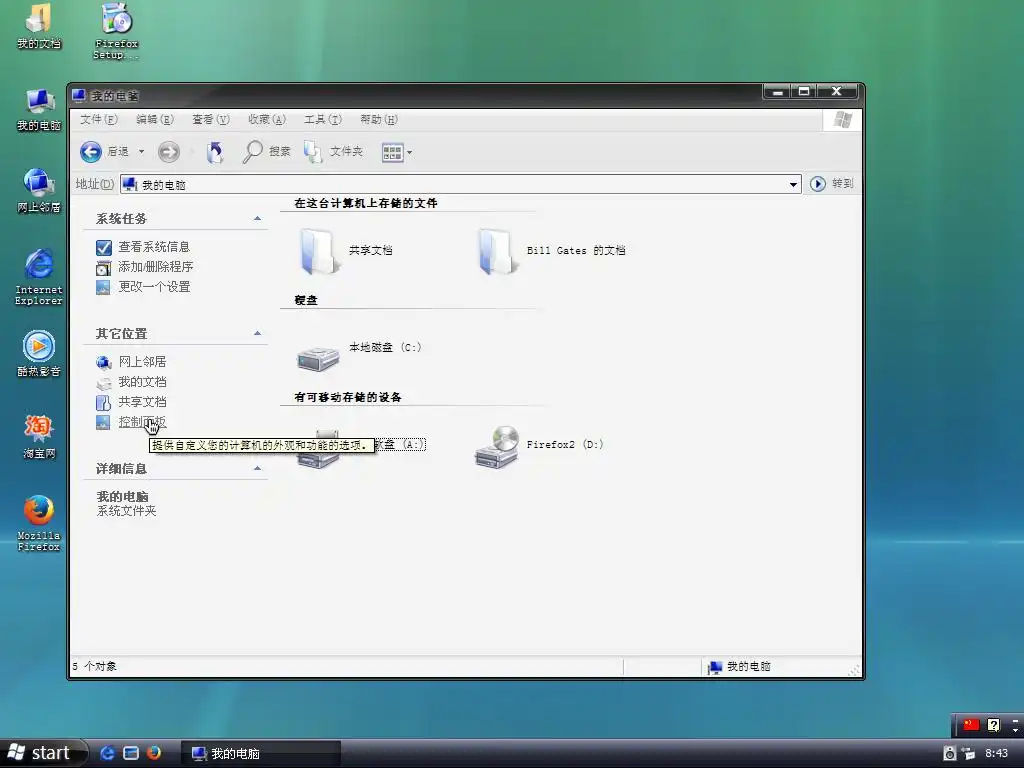Collapse the 系统任务 panel
This screenshot has height=768, width=1024.
[257, 219]
